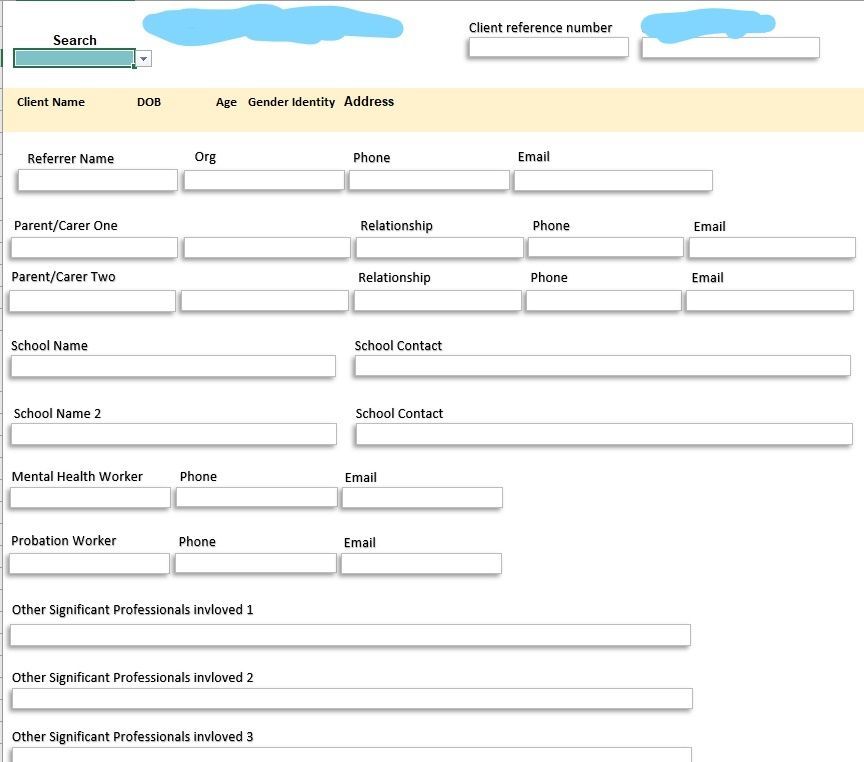Click Probation Worker Phone box
The width and height of the screenshot is (864, 762).
tap(256, 563)
